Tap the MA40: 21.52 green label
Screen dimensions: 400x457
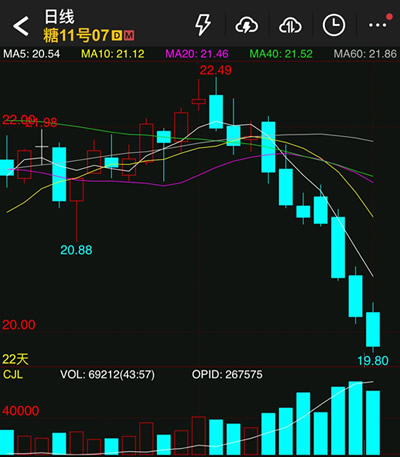[281, 54]
